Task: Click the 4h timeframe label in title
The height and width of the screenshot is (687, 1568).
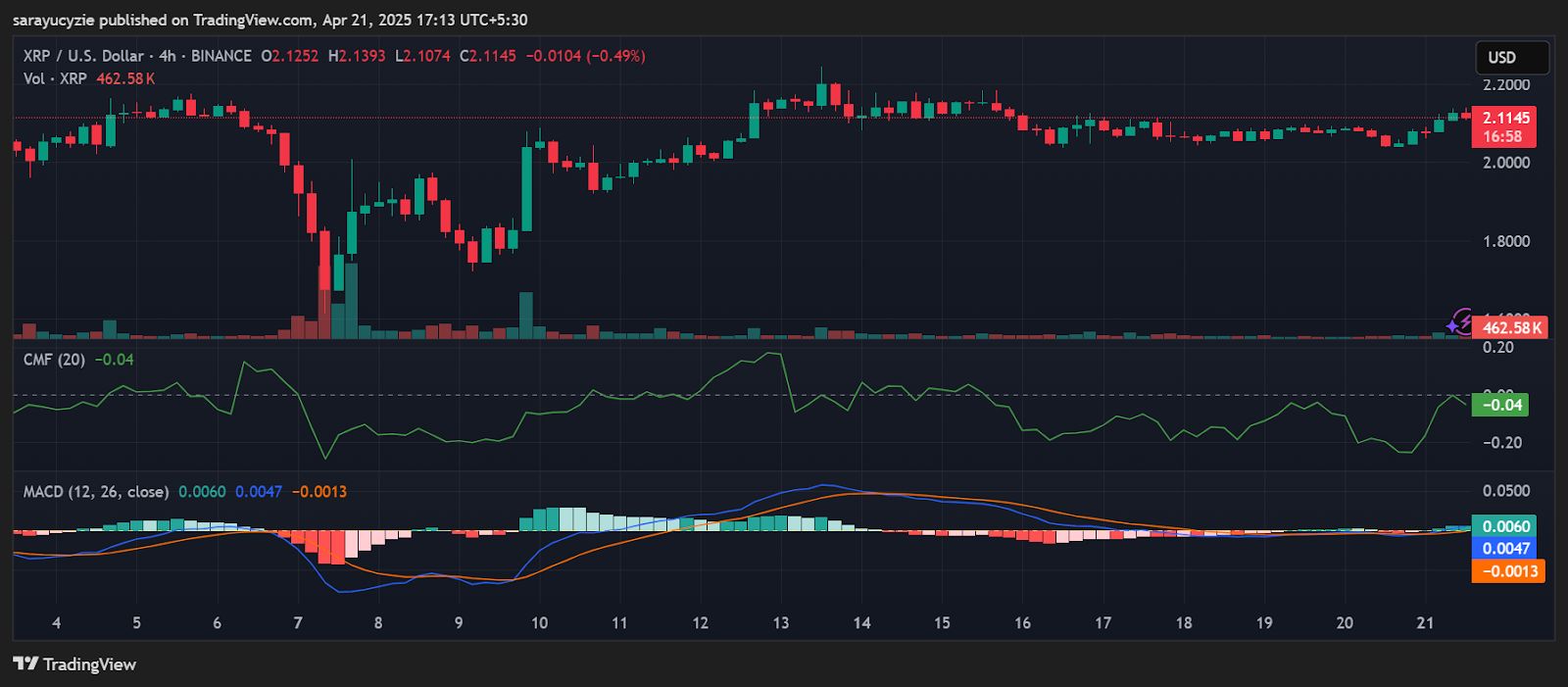Action: coord(168,56)
